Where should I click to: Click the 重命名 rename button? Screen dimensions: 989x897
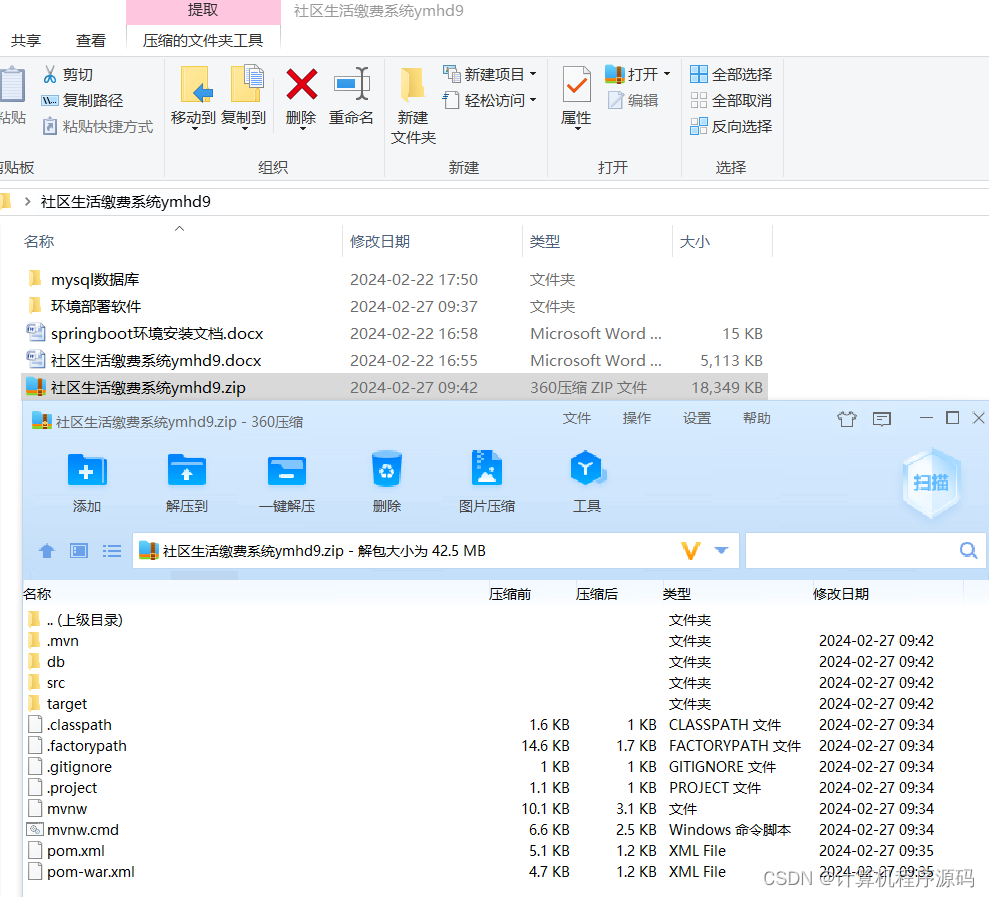[x=351, y=100]
